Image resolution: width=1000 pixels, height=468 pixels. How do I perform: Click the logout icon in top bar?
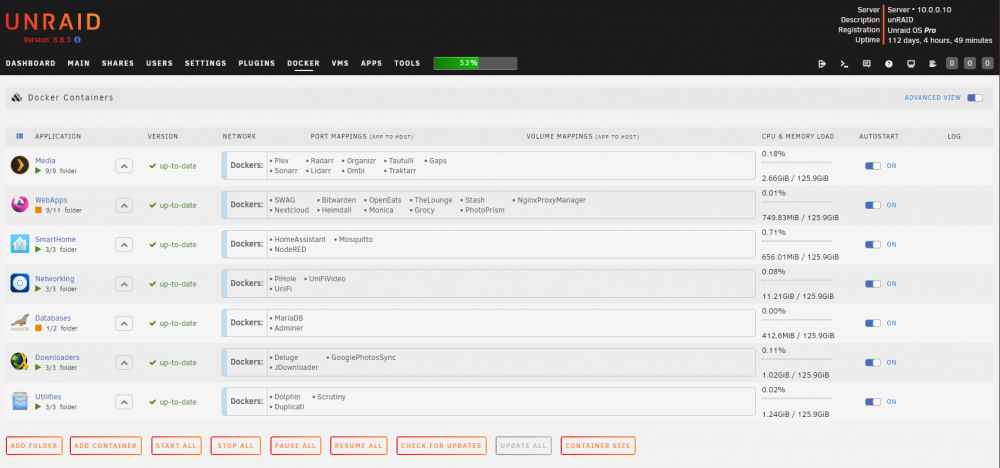pos(822,64)
